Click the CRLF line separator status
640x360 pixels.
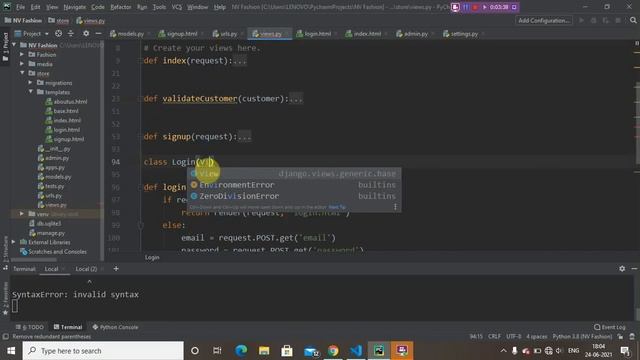(494, 337)
